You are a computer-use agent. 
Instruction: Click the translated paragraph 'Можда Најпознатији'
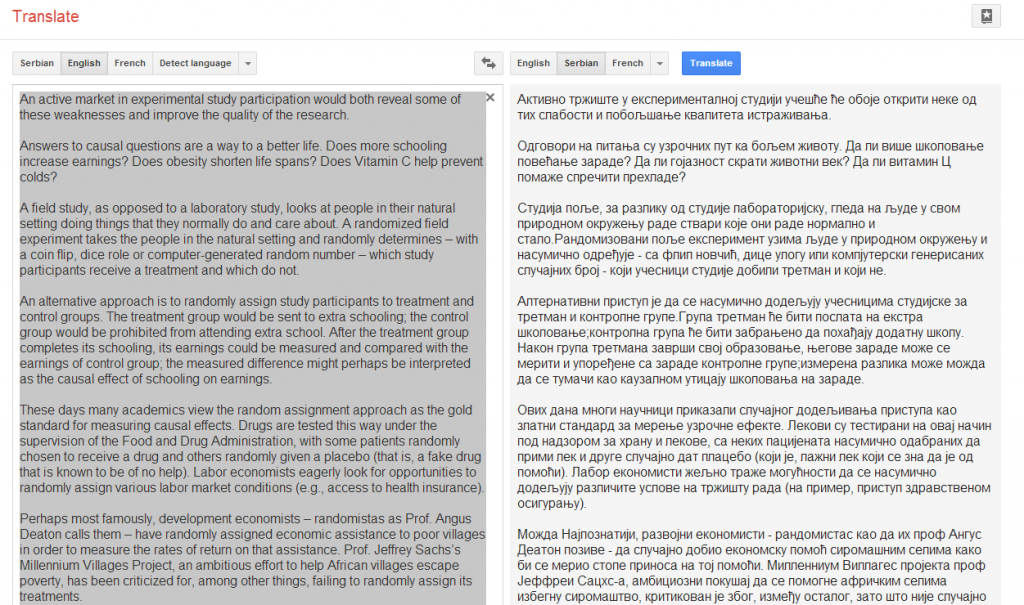[x=752, y=566]
